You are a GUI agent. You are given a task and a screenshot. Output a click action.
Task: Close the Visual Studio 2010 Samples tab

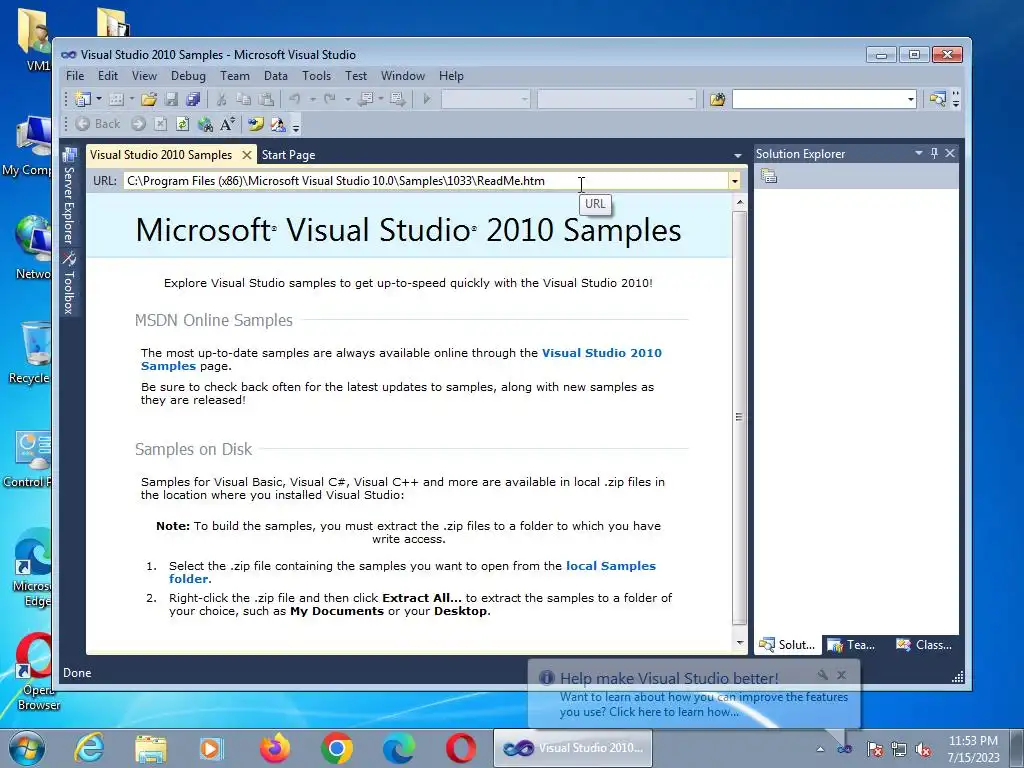(x=246, y=155)
